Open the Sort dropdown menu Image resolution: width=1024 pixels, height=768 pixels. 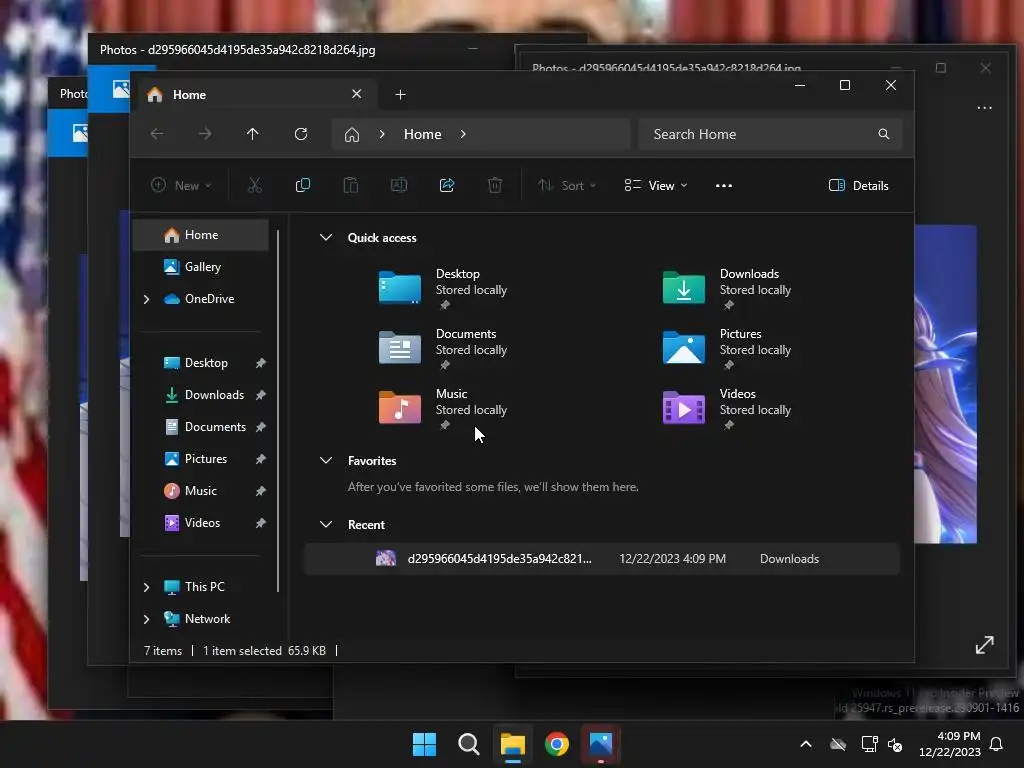(x=567, y=185)
